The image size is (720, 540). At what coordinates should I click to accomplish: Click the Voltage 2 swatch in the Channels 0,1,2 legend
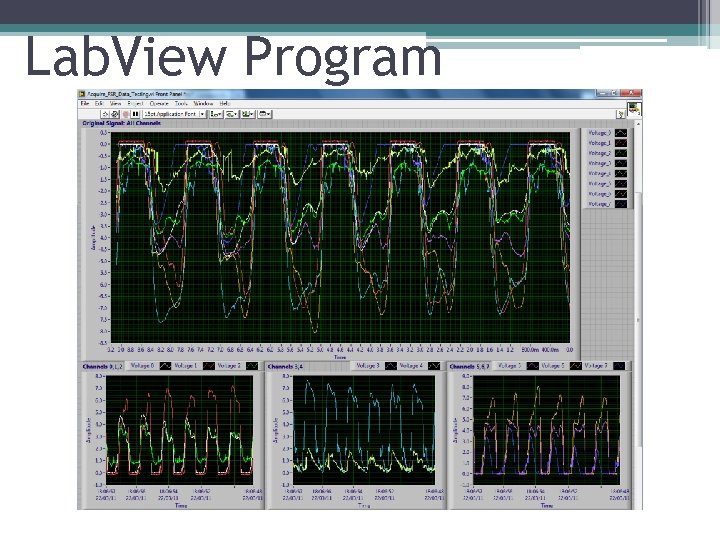point(252,366)
